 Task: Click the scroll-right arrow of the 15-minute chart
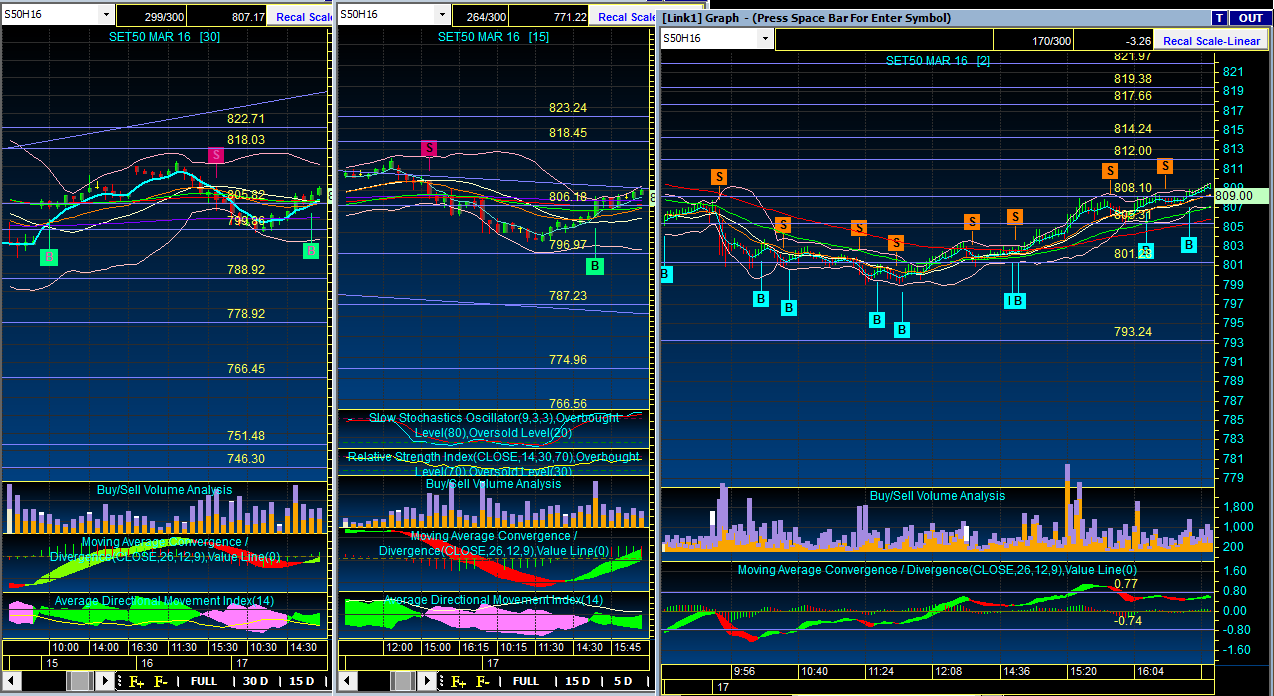pyautogui.click(x=428, y=682)
